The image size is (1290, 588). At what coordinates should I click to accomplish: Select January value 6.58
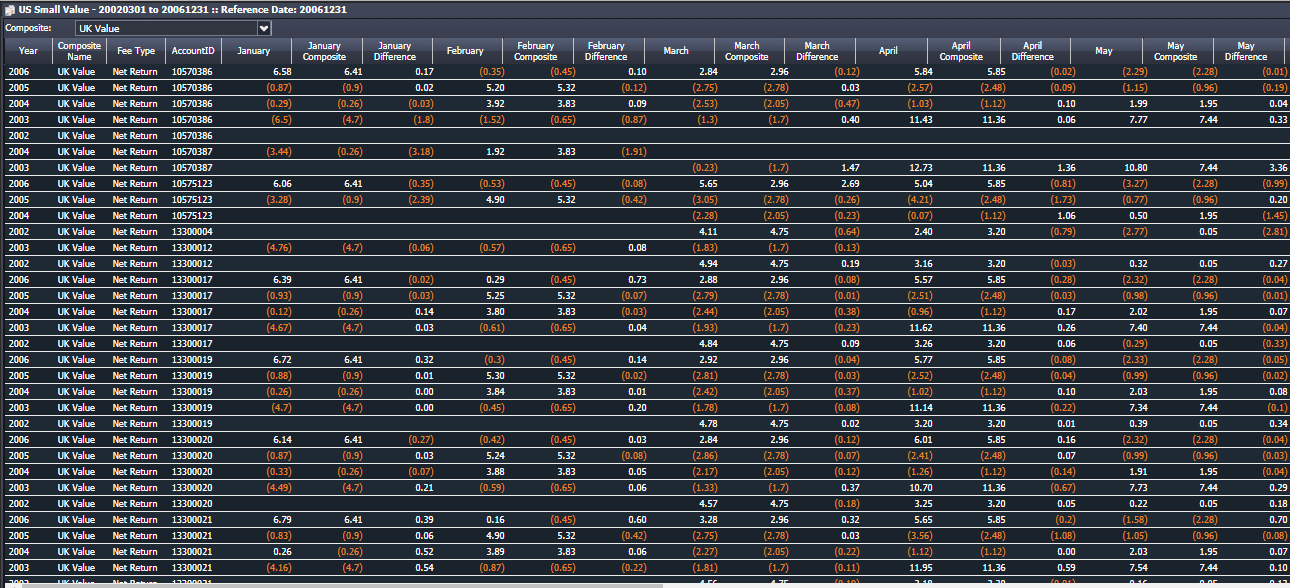click(x=281, y=72)
